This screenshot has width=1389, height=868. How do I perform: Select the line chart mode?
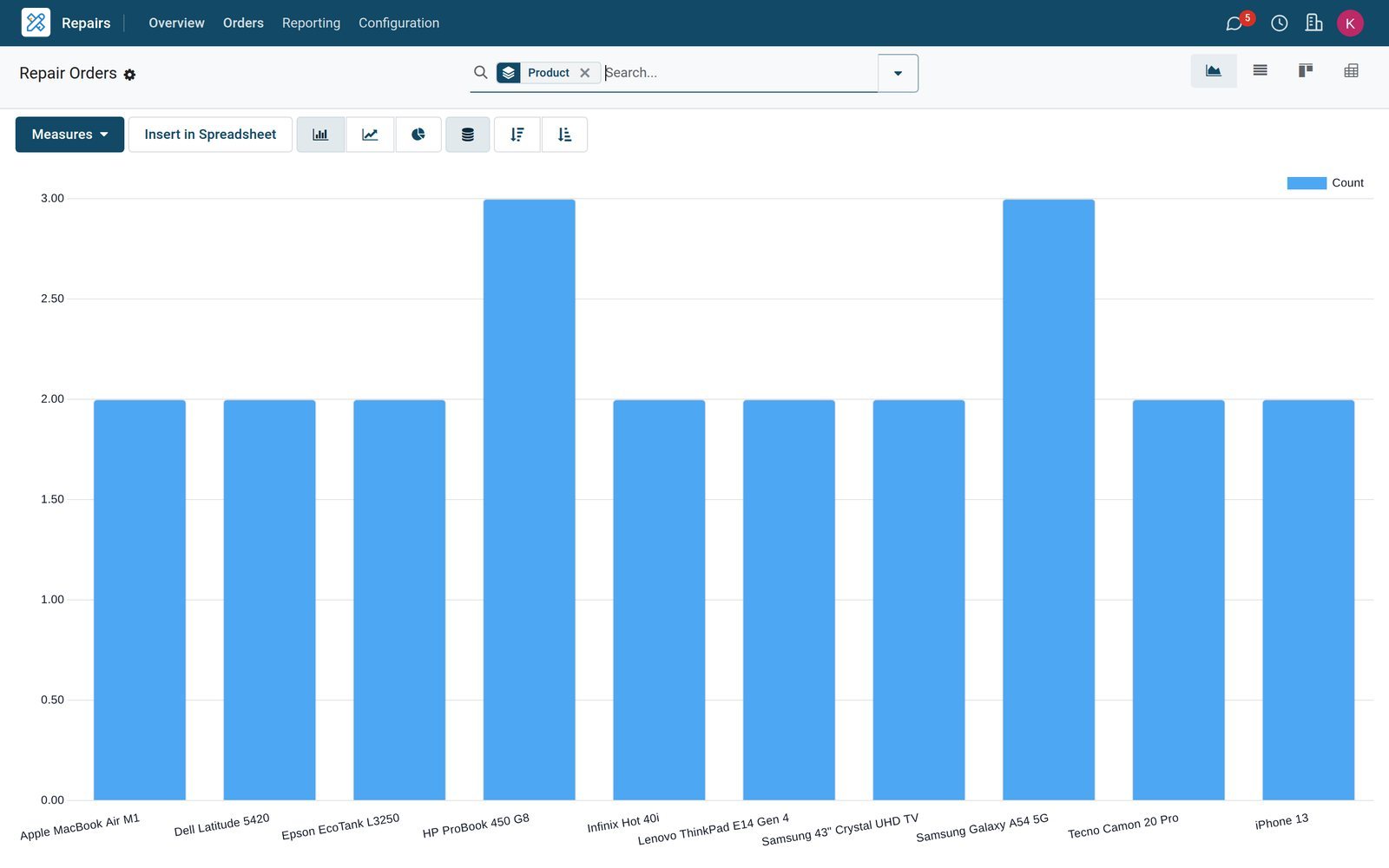click(370, 135)
